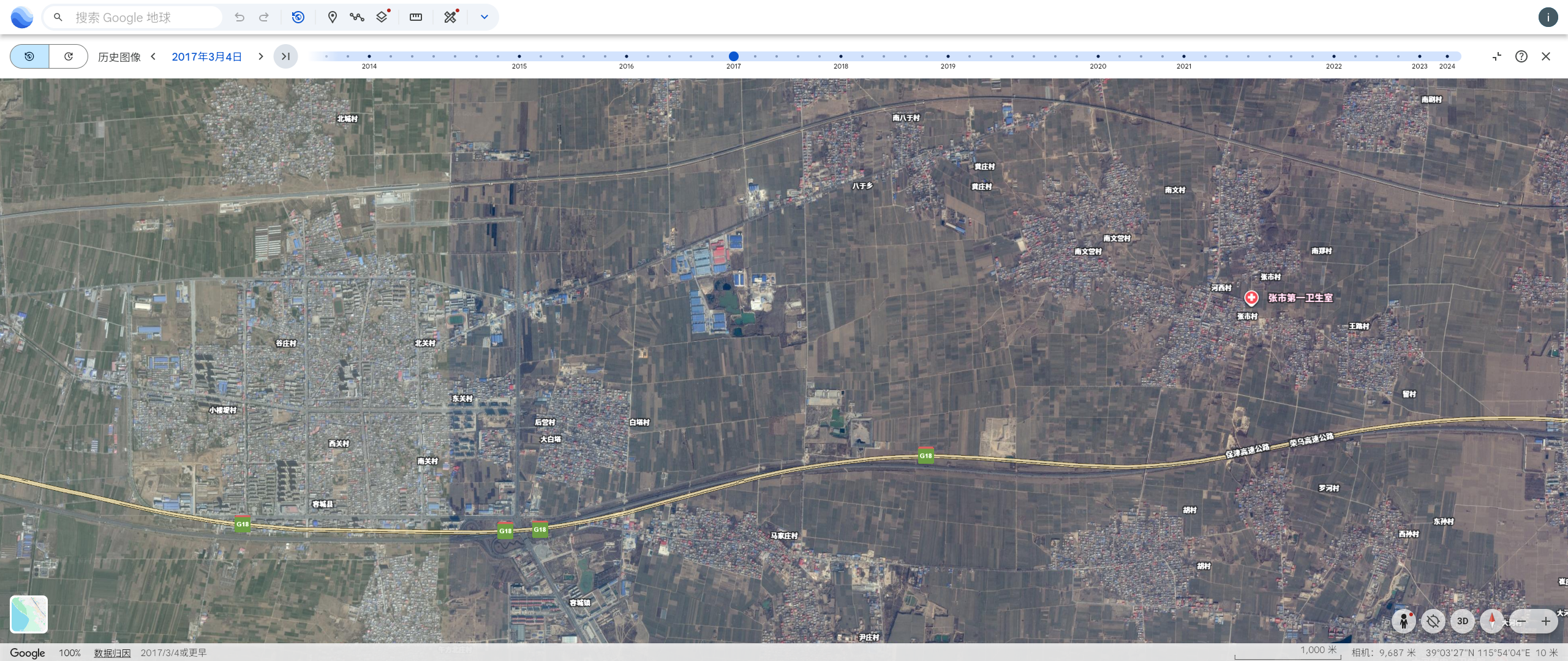Open the 2017年3月4日 date selector
Image resolution: width=1568 pixels, height=661 pixels.
[206, 56]
